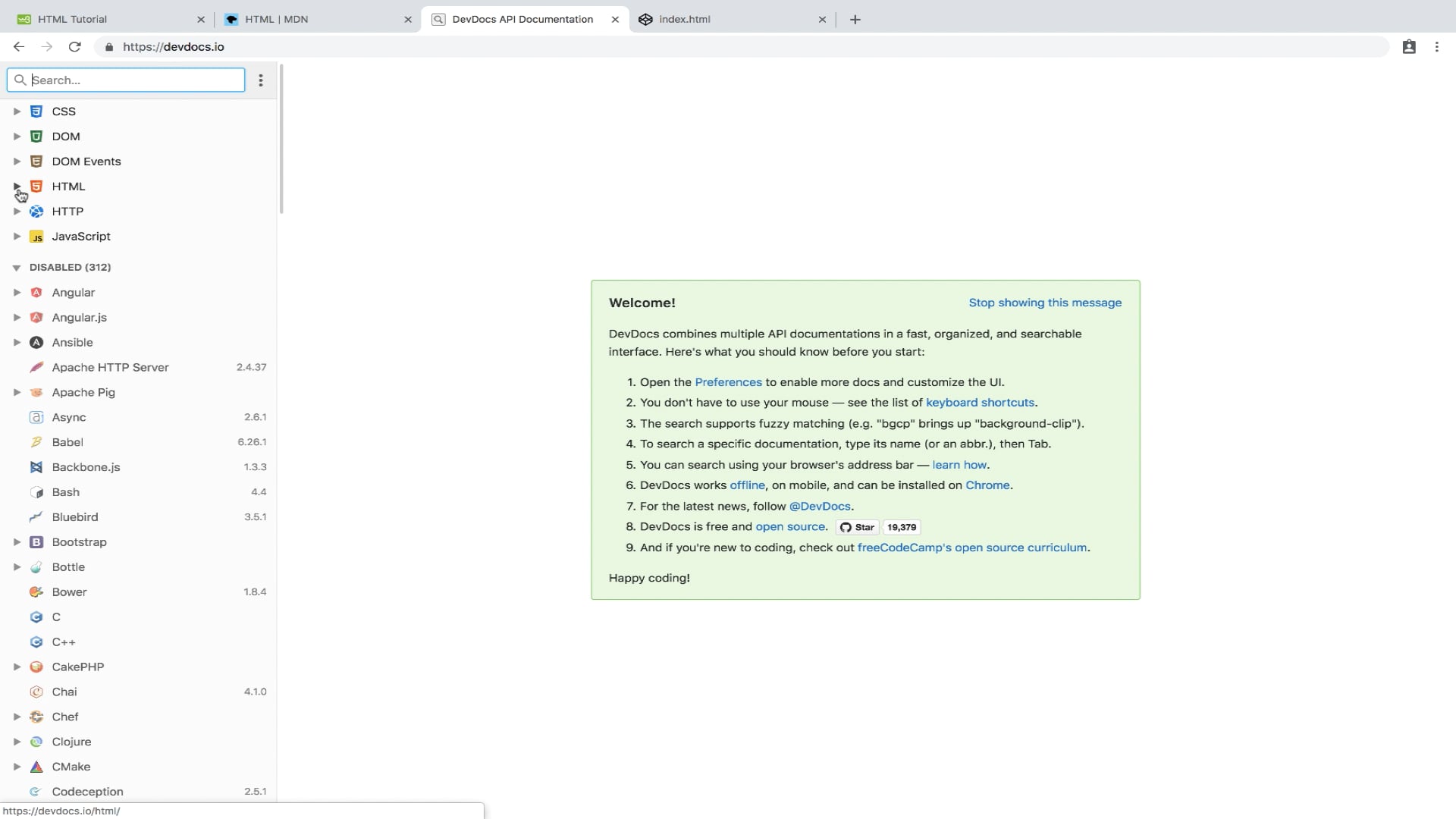Switch to the HTML | MDN tab
1456x819 pixels.
click(x=277, y=20)
